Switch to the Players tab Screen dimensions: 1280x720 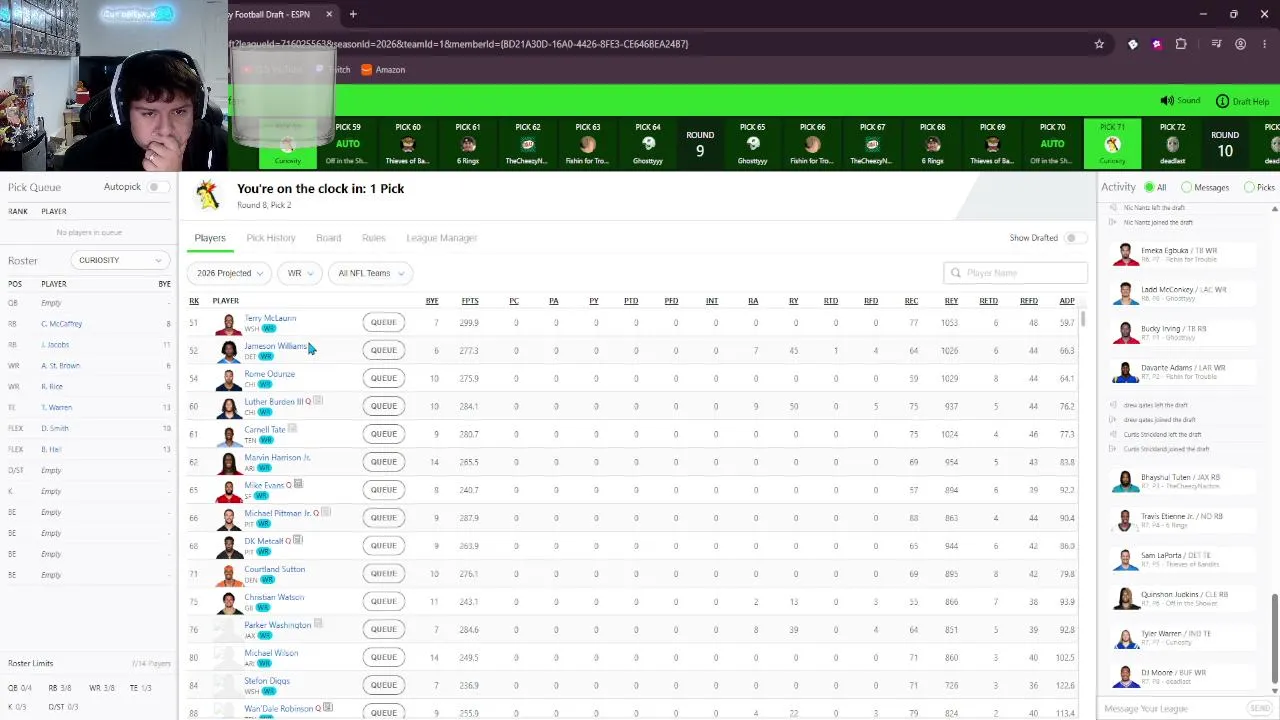pyautogui.click(x=210, y=238)
